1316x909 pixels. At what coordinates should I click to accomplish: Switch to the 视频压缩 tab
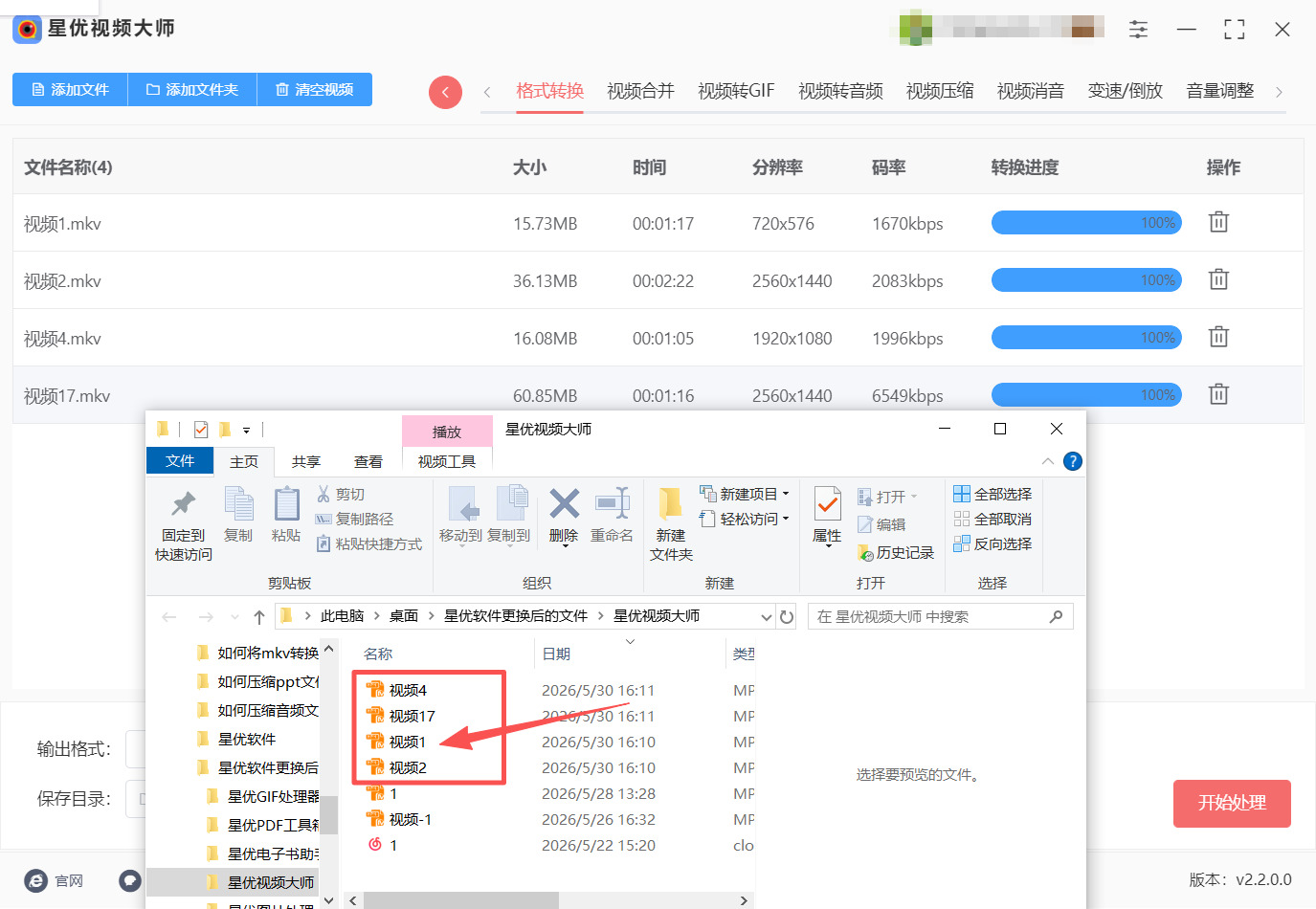click(940, 91)
